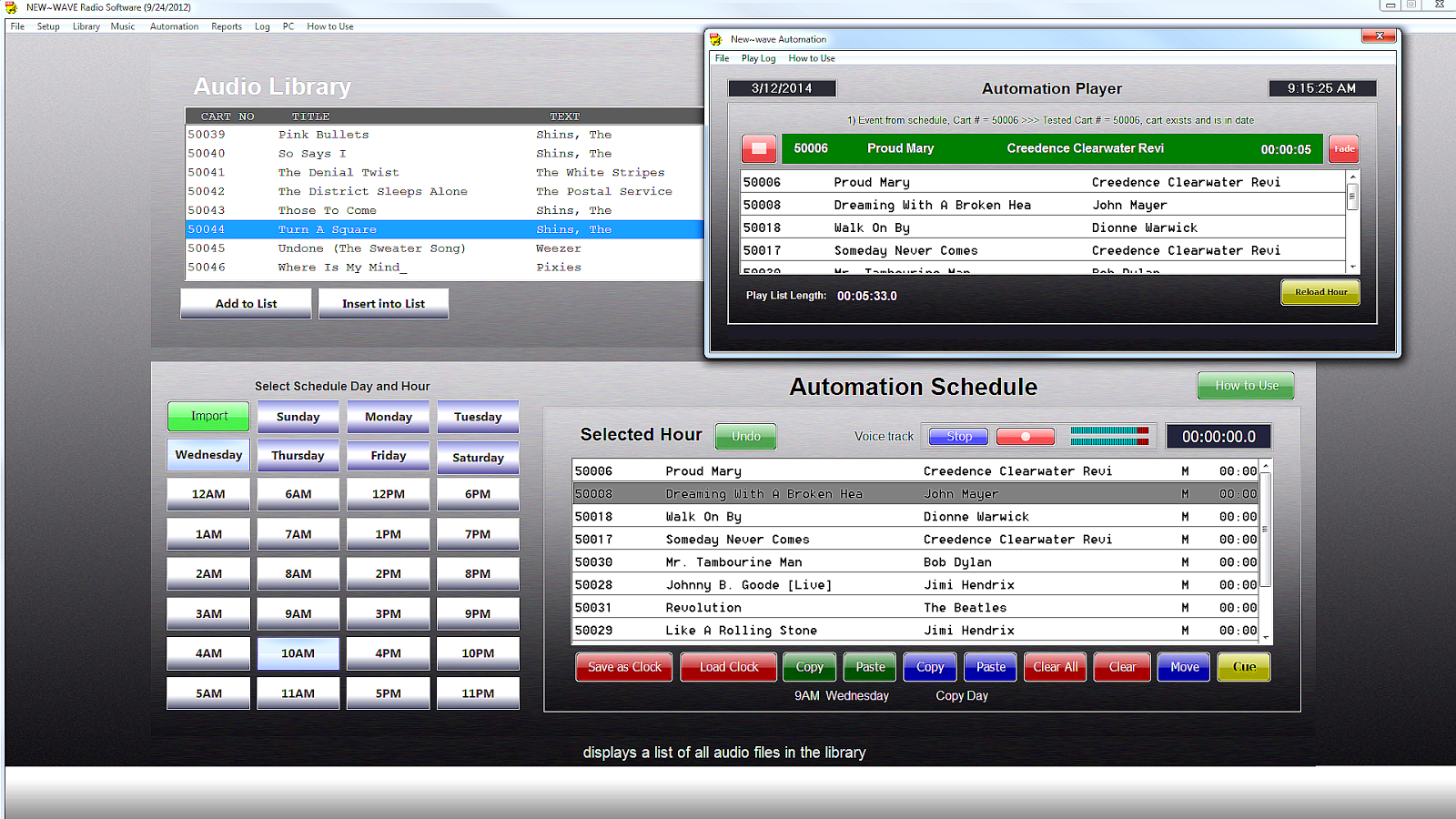Click Automation Player list scrollbar down arrow
1456x819 pixels.
tap(1353, 267)
